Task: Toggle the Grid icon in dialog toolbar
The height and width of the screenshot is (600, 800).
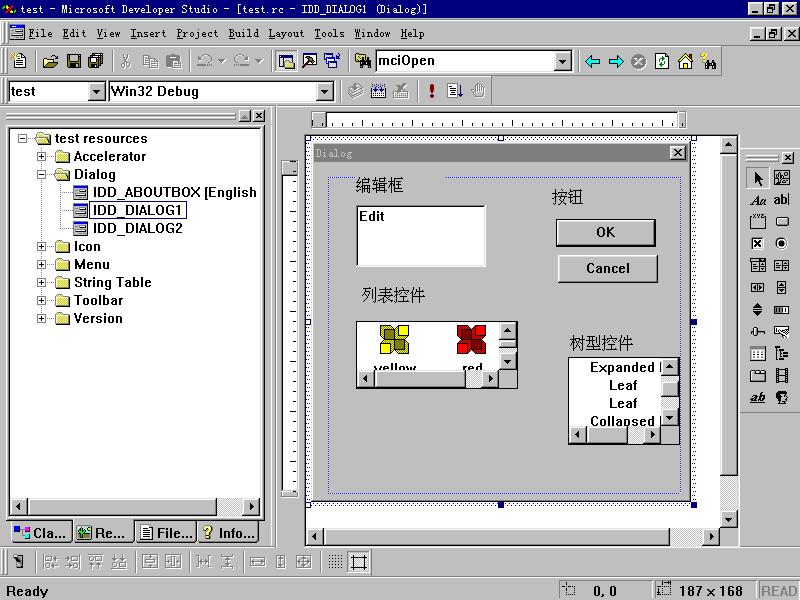Action: coord(335,562)
